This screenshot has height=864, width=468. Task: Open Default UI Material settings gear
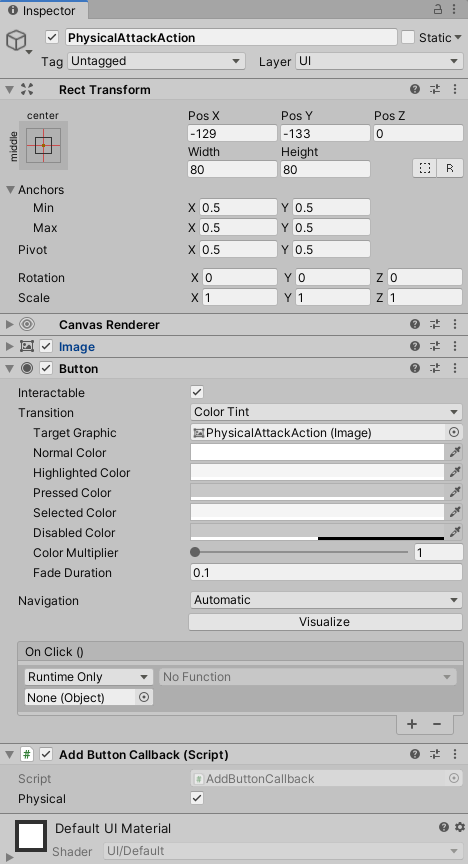click(x=460, y=827)
